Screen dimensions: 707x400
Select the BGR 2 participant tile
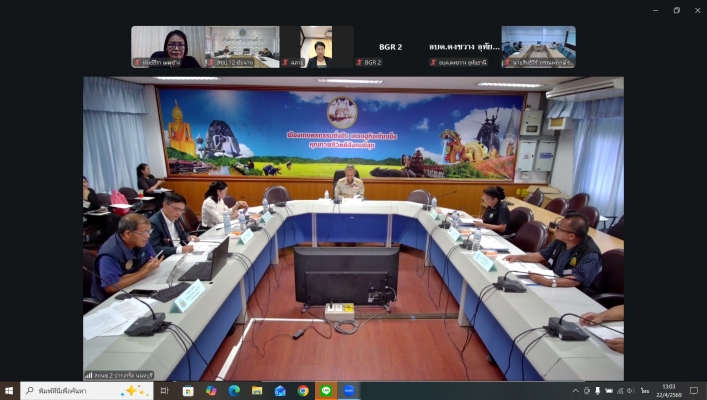point(390,47)
